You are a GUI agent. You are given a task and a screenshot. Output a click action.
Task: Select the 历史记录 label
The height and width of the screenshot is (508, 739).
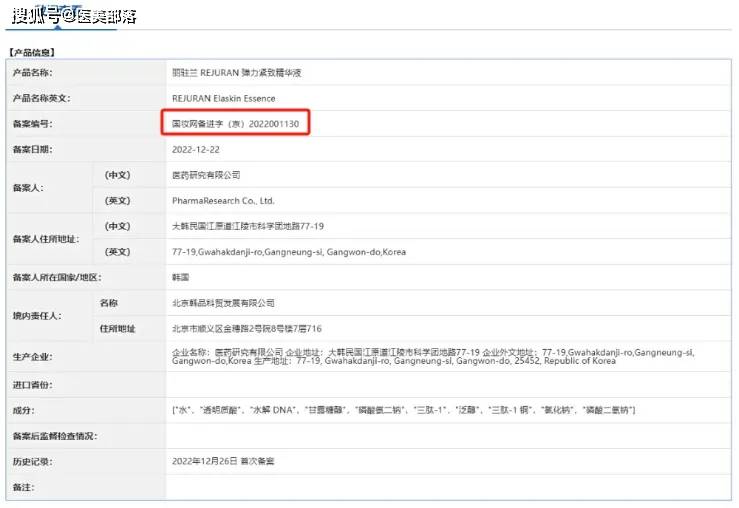point(33,461)
